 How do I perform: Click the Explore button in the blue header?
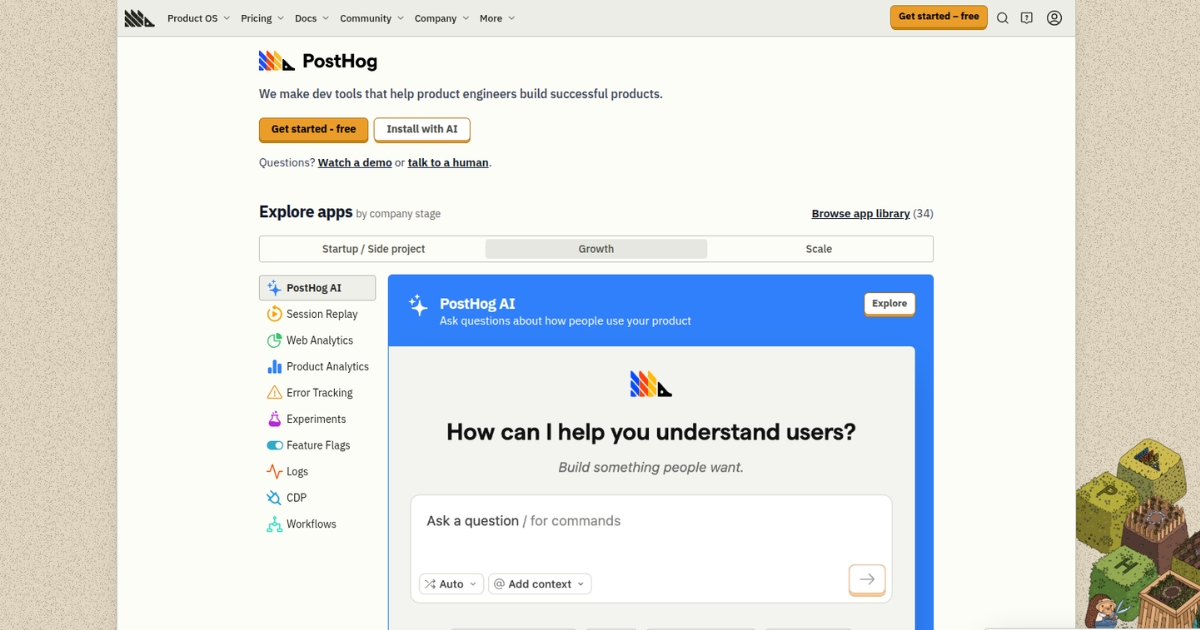(x=889, y=304)
